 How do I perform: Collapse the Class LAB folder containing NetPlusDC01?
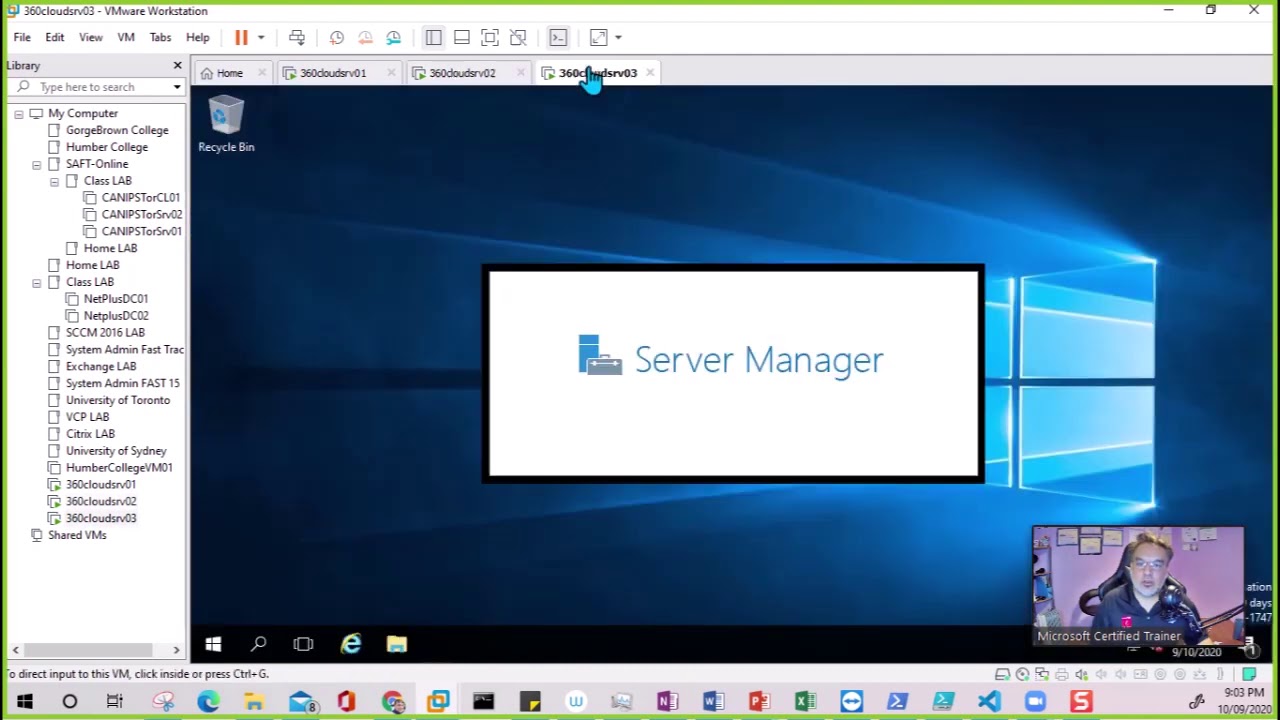pyautogui.click(x=36, y=282)
